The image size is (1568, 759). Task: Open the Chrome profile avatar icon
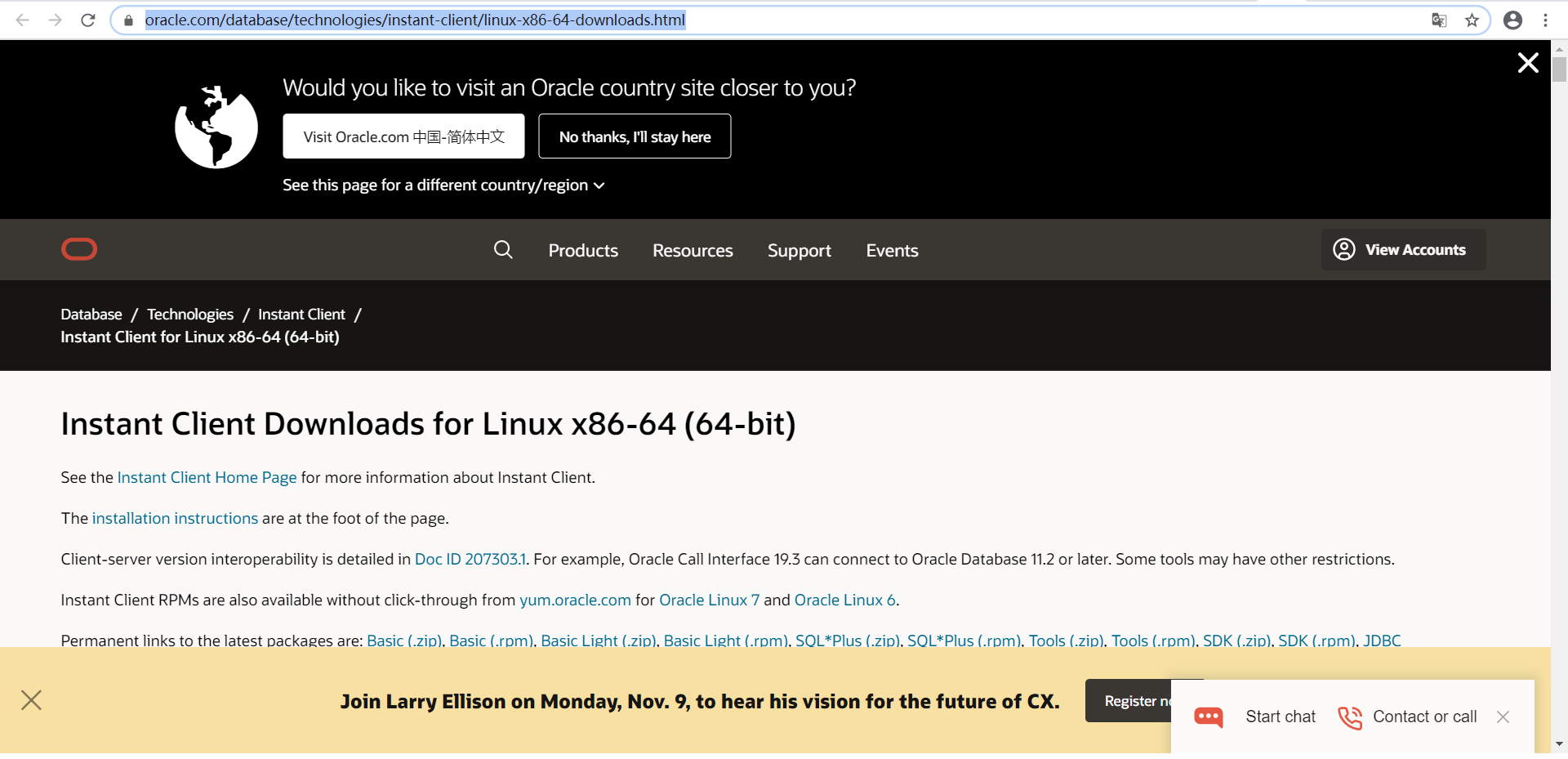1512,20
